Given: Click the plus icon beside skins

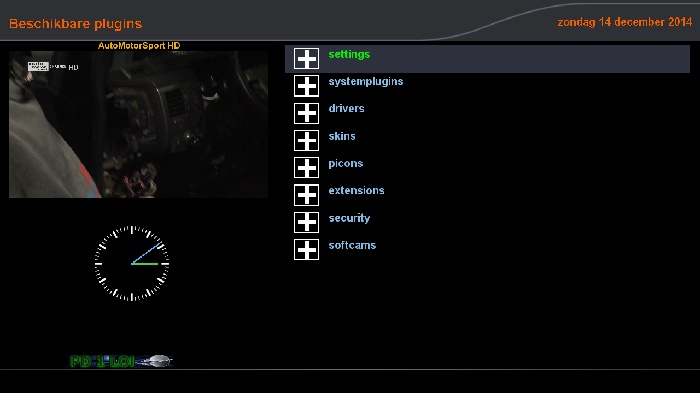Looking at the screenshot, I should (306, 140).
